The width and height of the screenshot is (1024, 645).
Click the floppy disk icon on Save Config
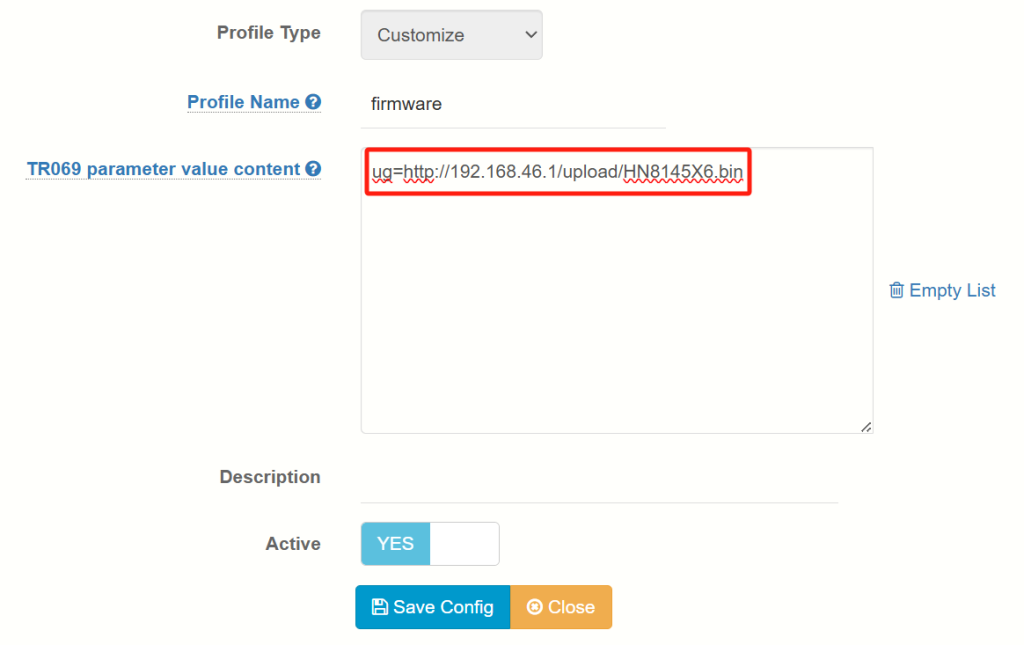point(379,607)
